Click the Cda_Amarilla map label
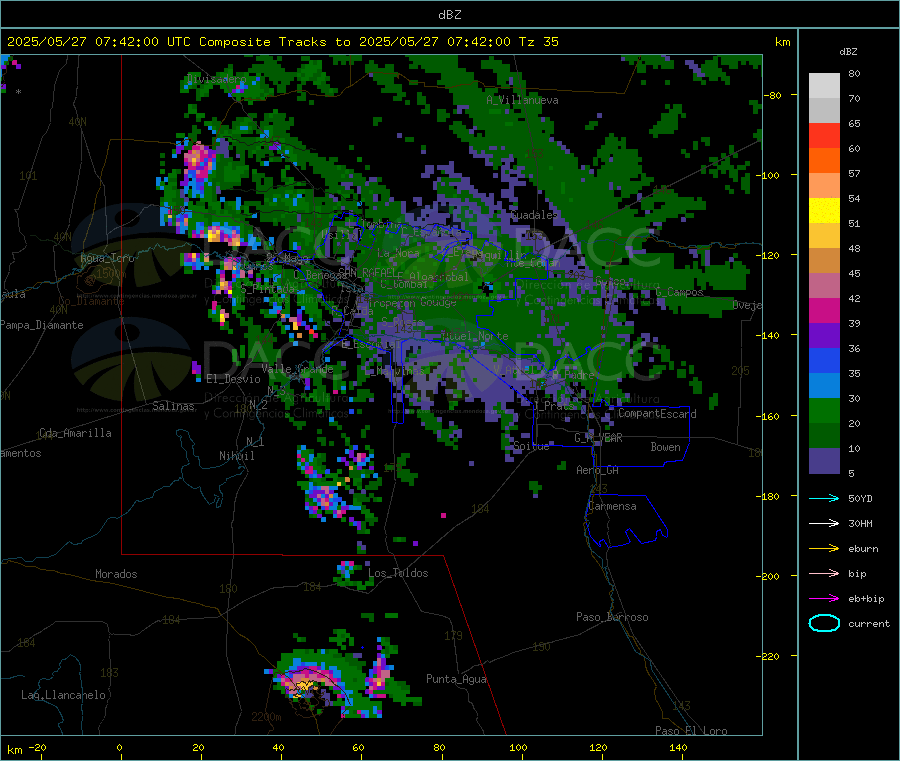 pyautogui.click(x=75, y=433)
